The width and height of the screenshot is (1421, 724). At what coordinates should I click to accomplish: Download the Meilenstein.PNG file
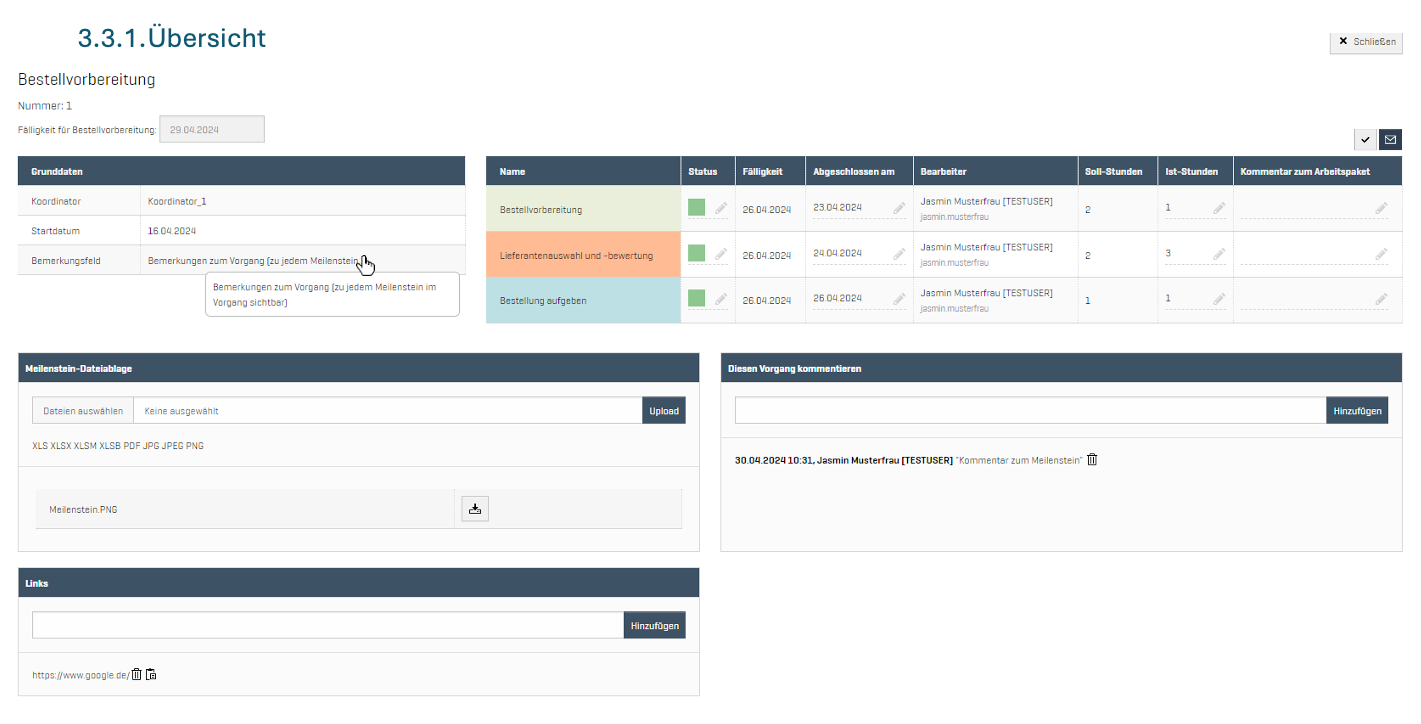coord(475,509)
